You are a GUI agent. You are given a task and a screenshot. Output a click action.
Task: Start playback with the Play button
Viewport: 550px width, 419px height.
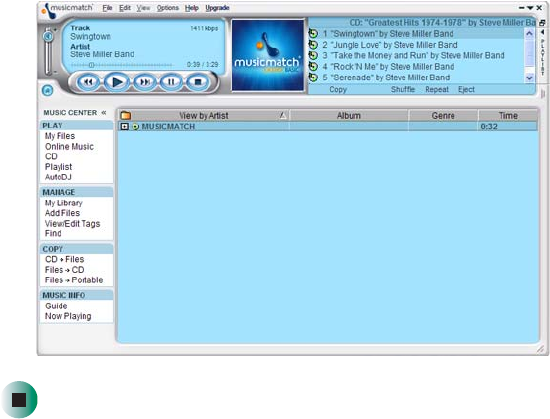(x=116, y=82)
